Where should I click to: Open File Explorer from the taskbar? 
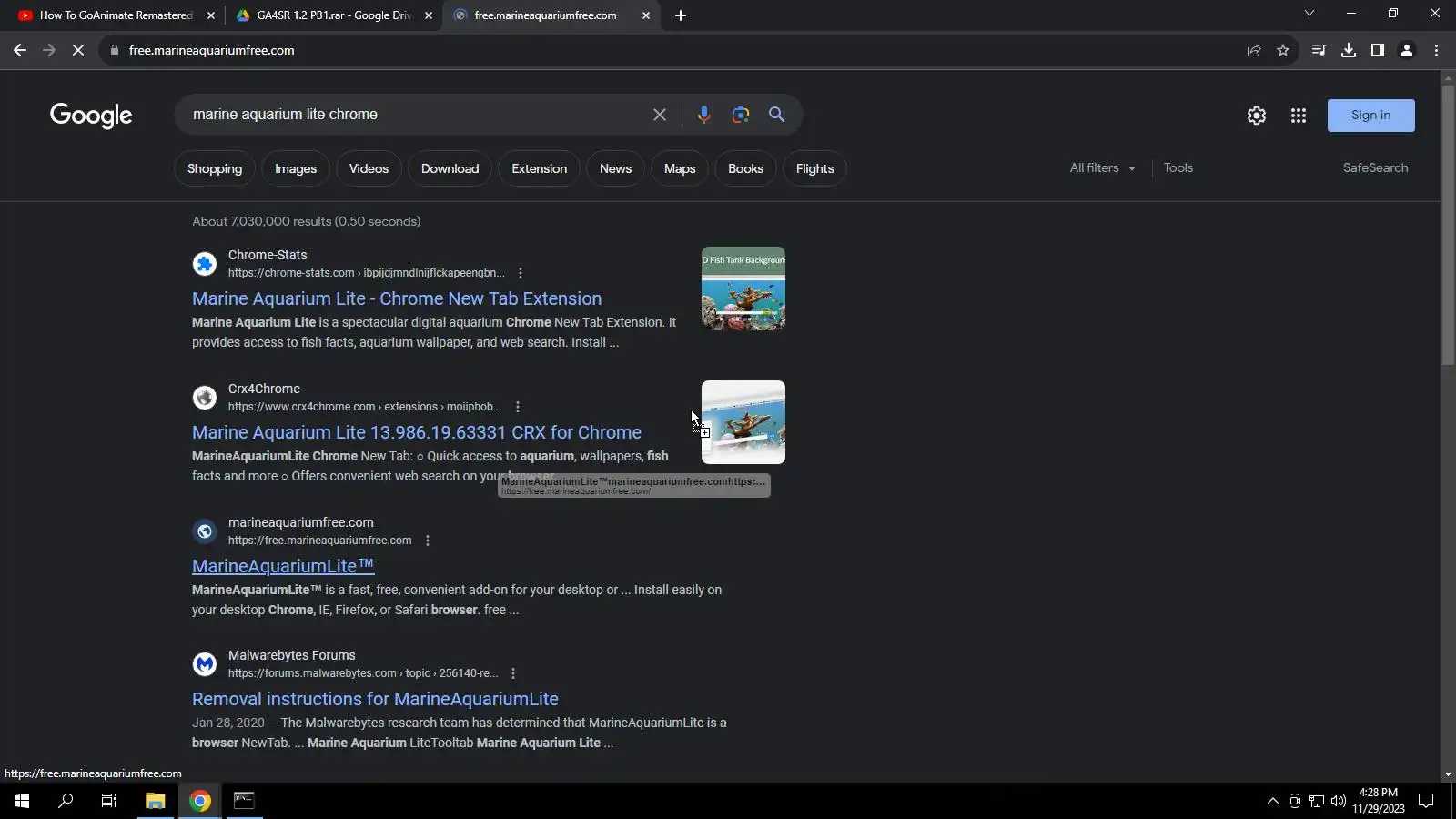[x=156, y=801]
